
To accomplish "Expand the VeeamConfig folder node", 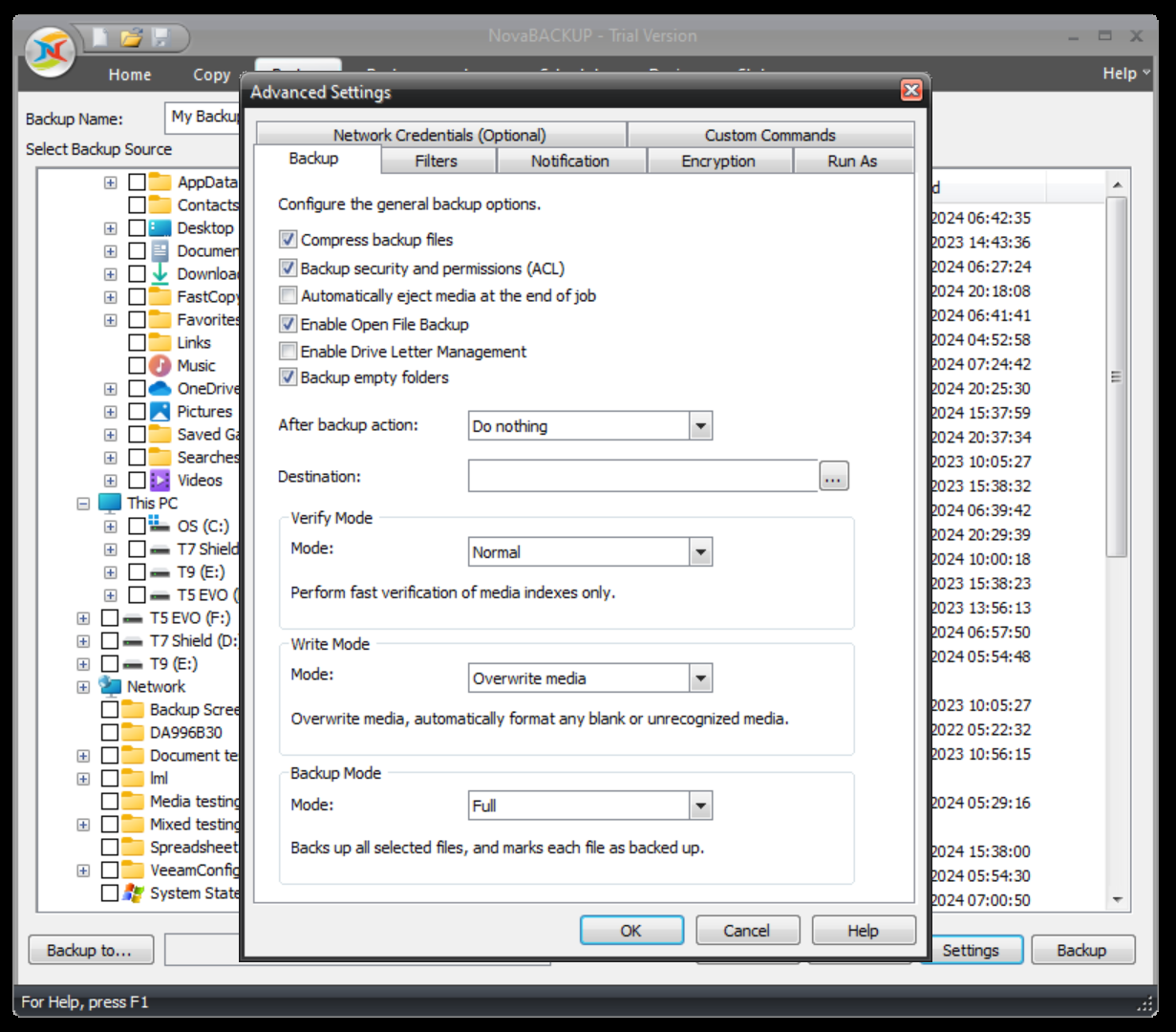I will coord(83,871).
